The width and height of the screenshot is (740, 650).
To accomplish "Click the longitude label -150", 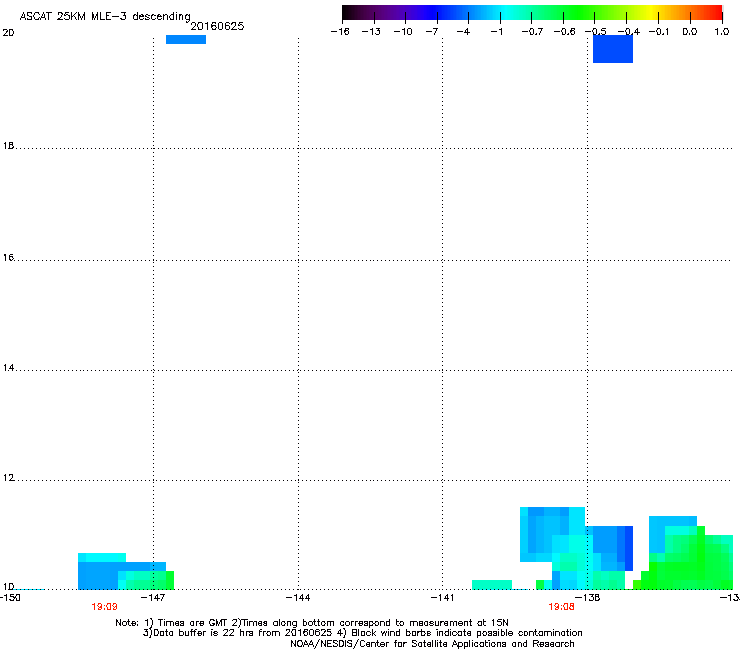I will 9,598.
